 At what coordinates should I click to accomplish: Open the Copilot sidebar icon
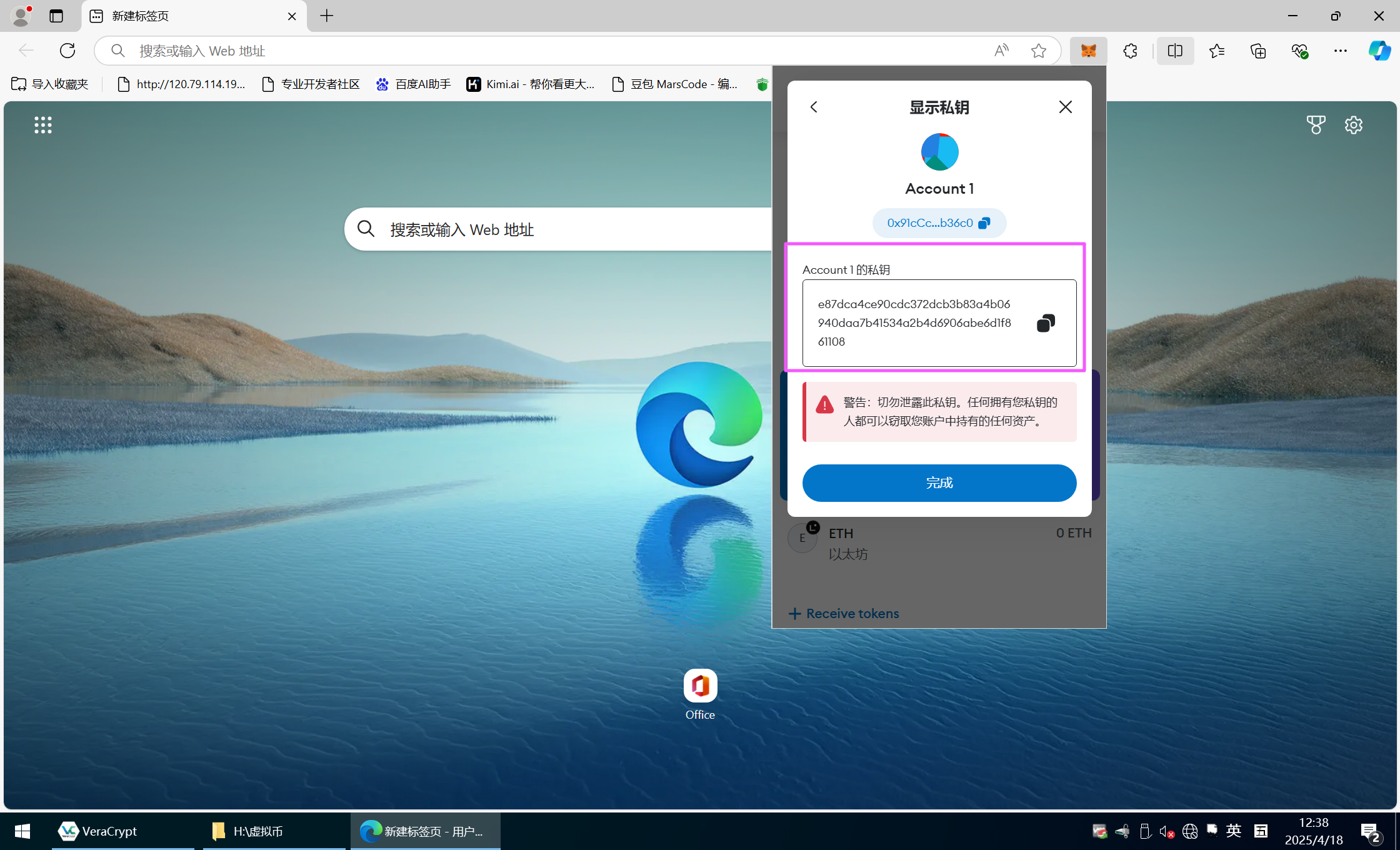1379,51
